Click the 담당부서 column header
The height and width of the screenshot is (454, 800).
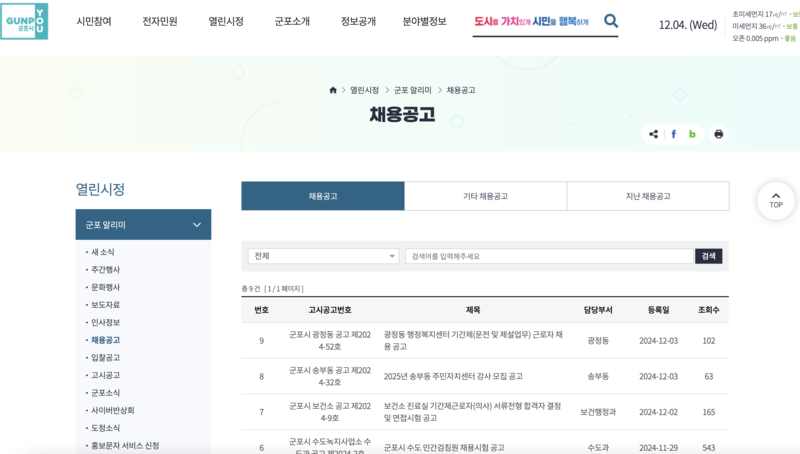[x=598, y=310]
